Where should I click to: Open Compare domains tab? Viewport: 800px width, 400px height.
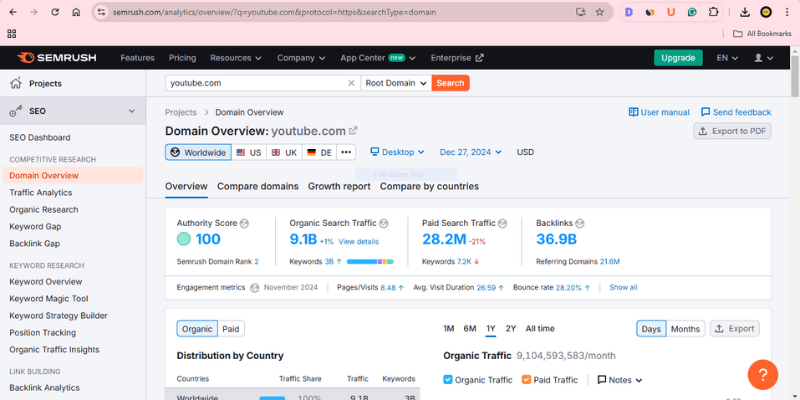(x=258, y=186)
